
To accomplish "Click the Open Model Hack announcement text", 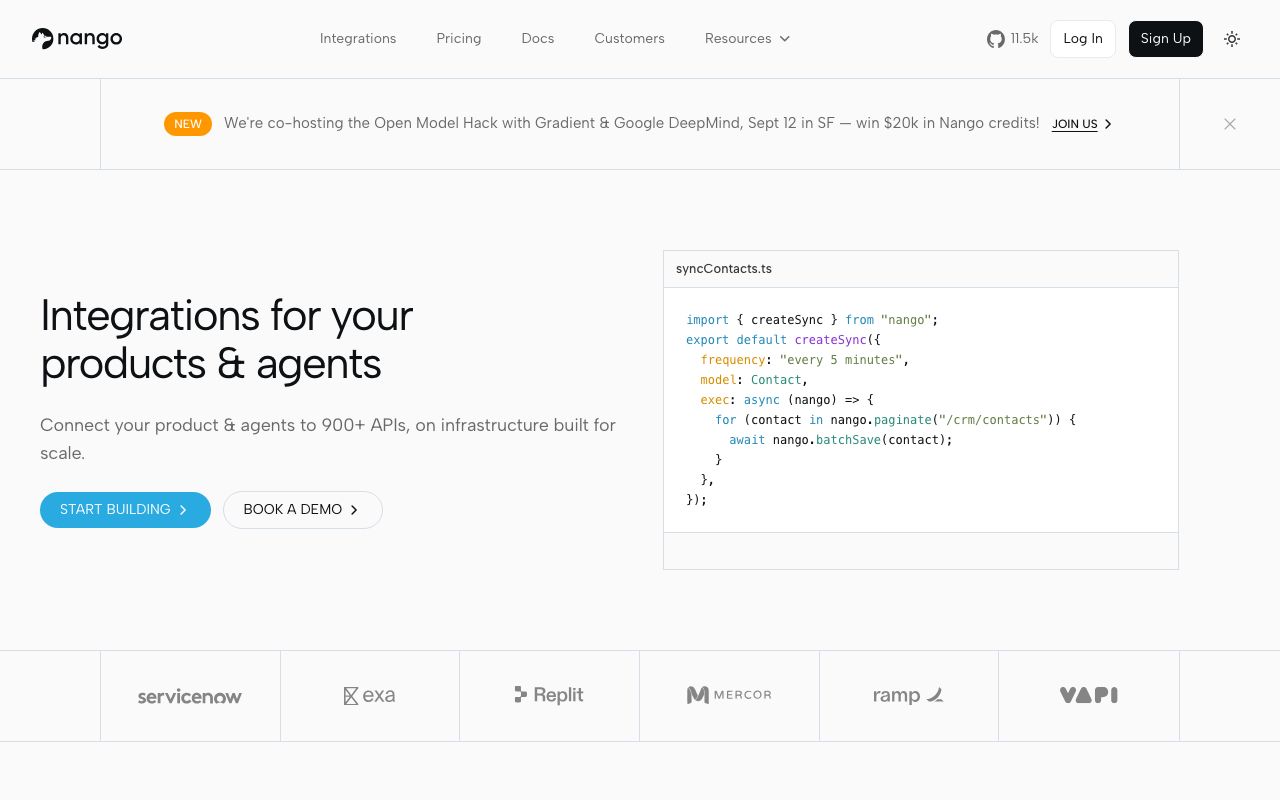I will click(632, 123).
